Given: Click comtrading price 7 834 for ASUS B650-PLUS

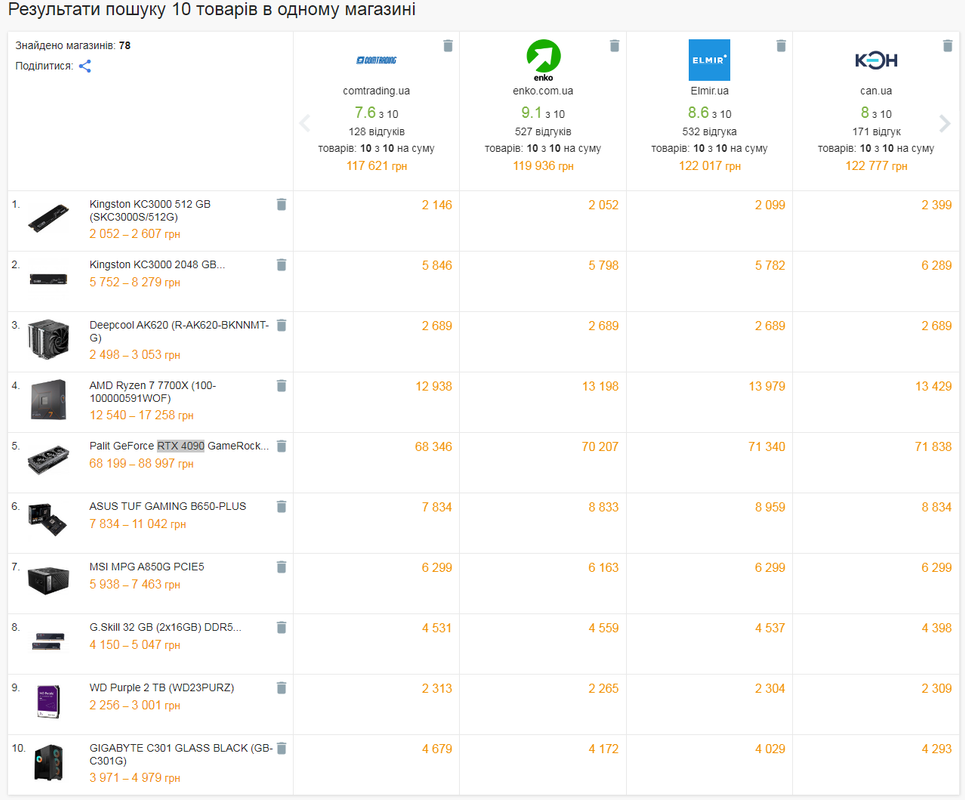Looking at the screenshot, I should pos(437,507).
